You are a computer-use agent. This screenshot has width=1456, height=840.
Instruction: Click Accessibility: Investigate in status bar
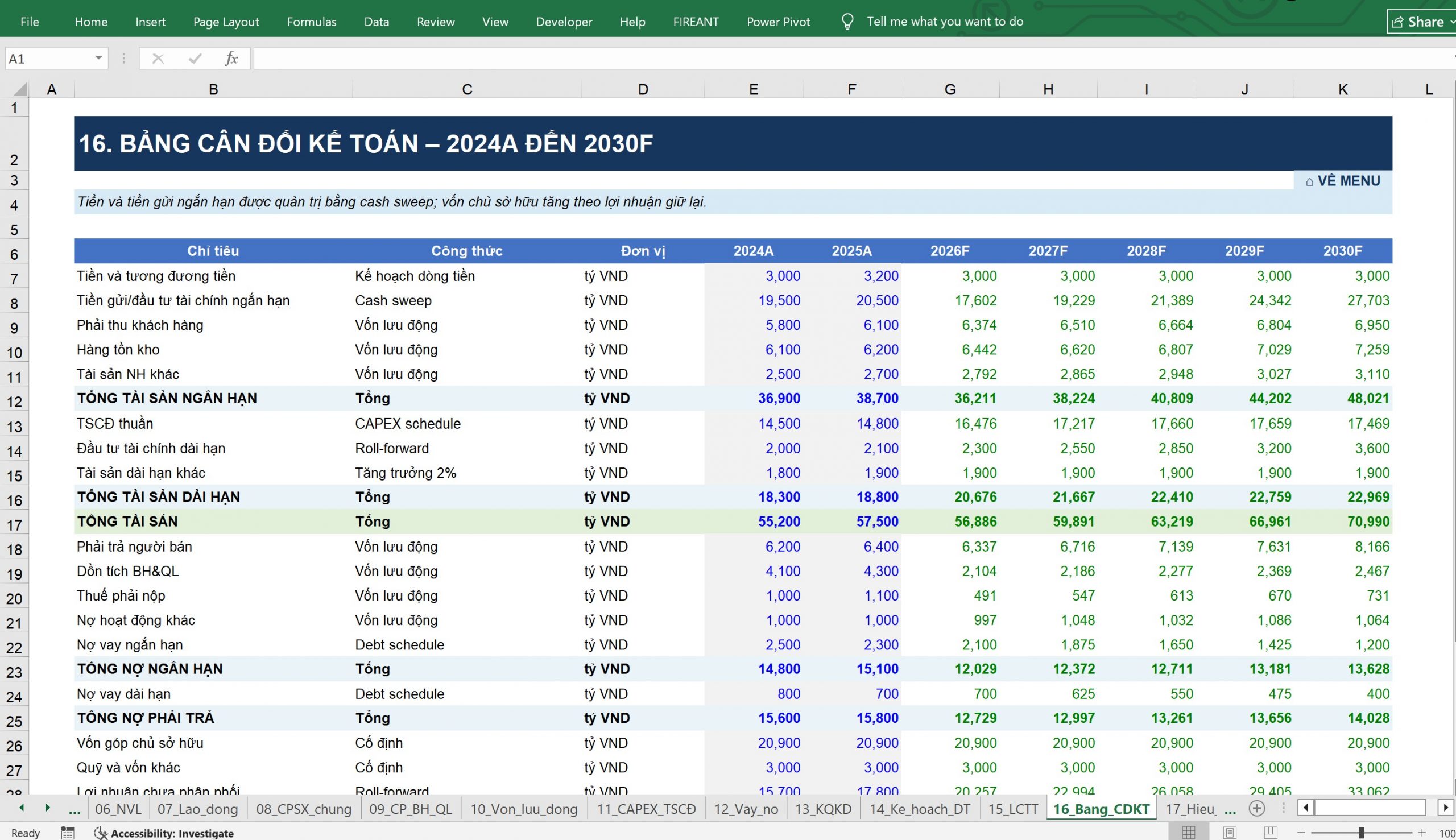pos(172,833)
